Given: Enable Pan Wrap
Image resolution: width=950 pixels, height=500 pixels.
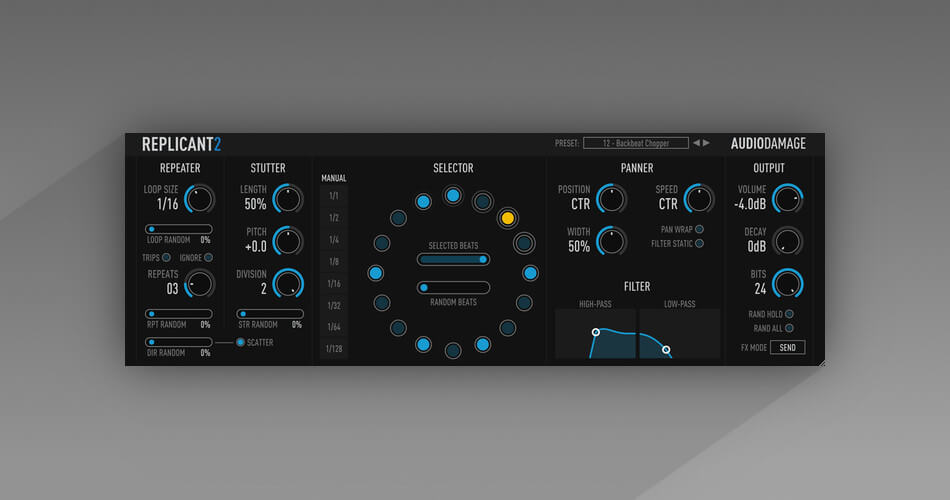Looking at the screenshot, I should 699,229.
